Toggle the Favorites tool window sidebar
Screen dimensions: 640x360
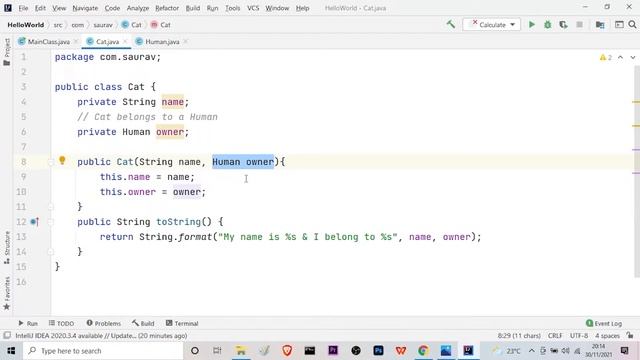pyautogui.click(x=7, y=293)
